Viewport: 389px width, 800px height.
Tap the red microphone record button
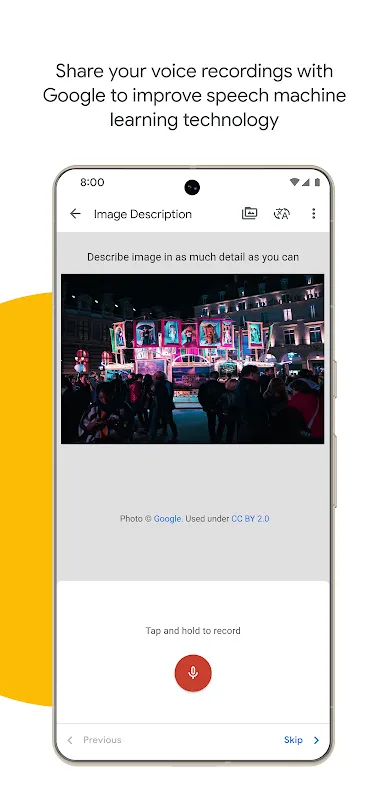pyautogui.click(x=193, y=673)
